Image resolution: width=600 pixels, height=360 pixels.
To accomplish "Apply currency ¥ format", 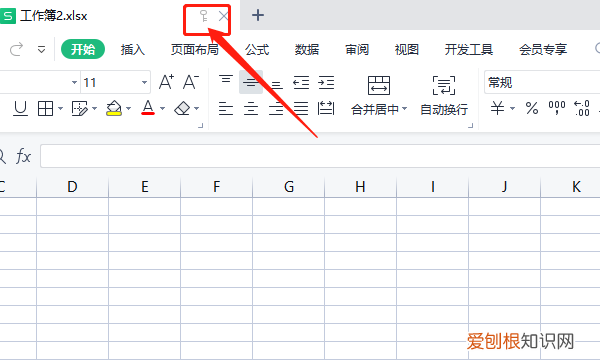I will pyautogui.click(x=497, y=108).
